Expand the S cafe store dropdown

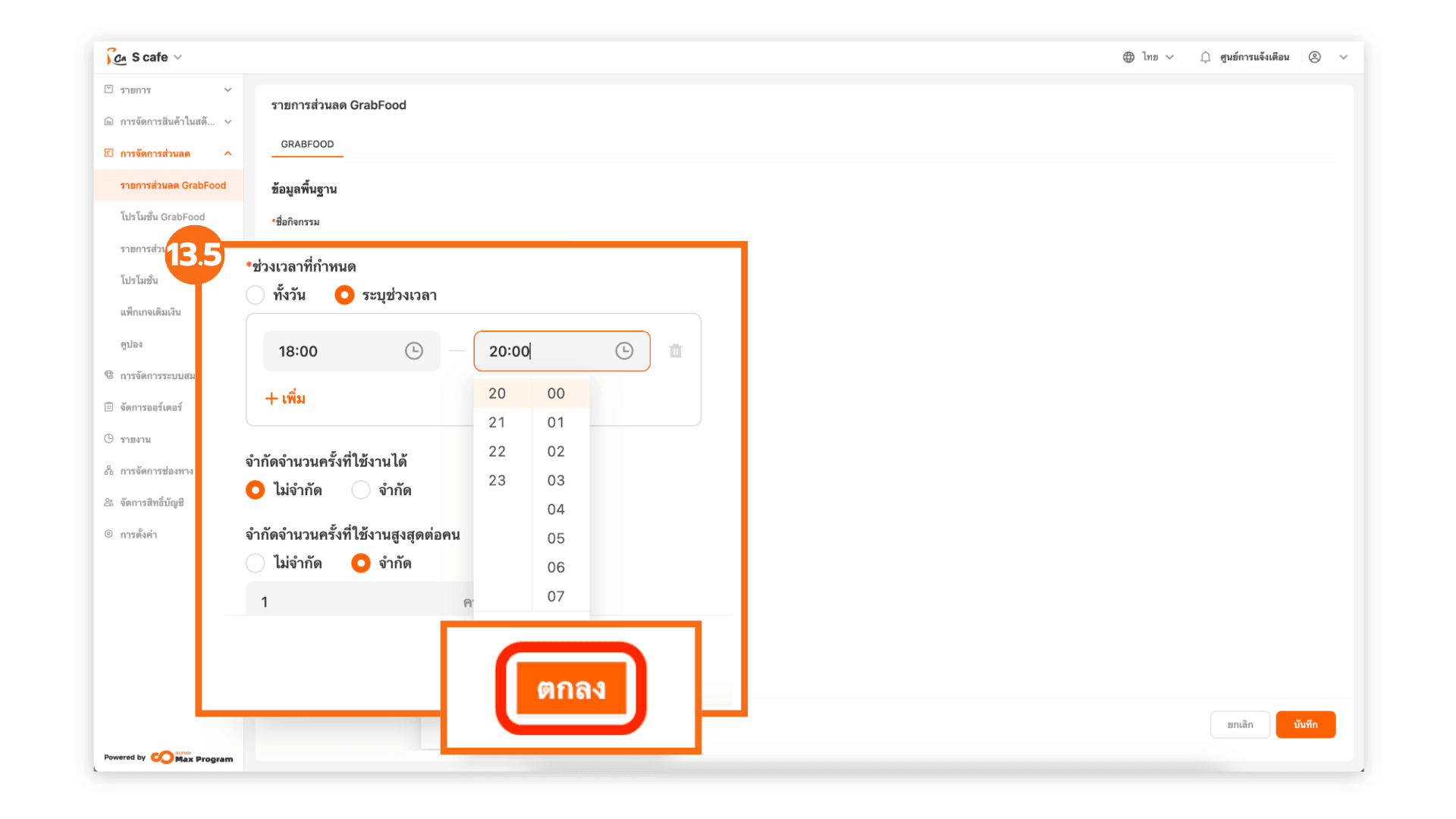point(178,58)
